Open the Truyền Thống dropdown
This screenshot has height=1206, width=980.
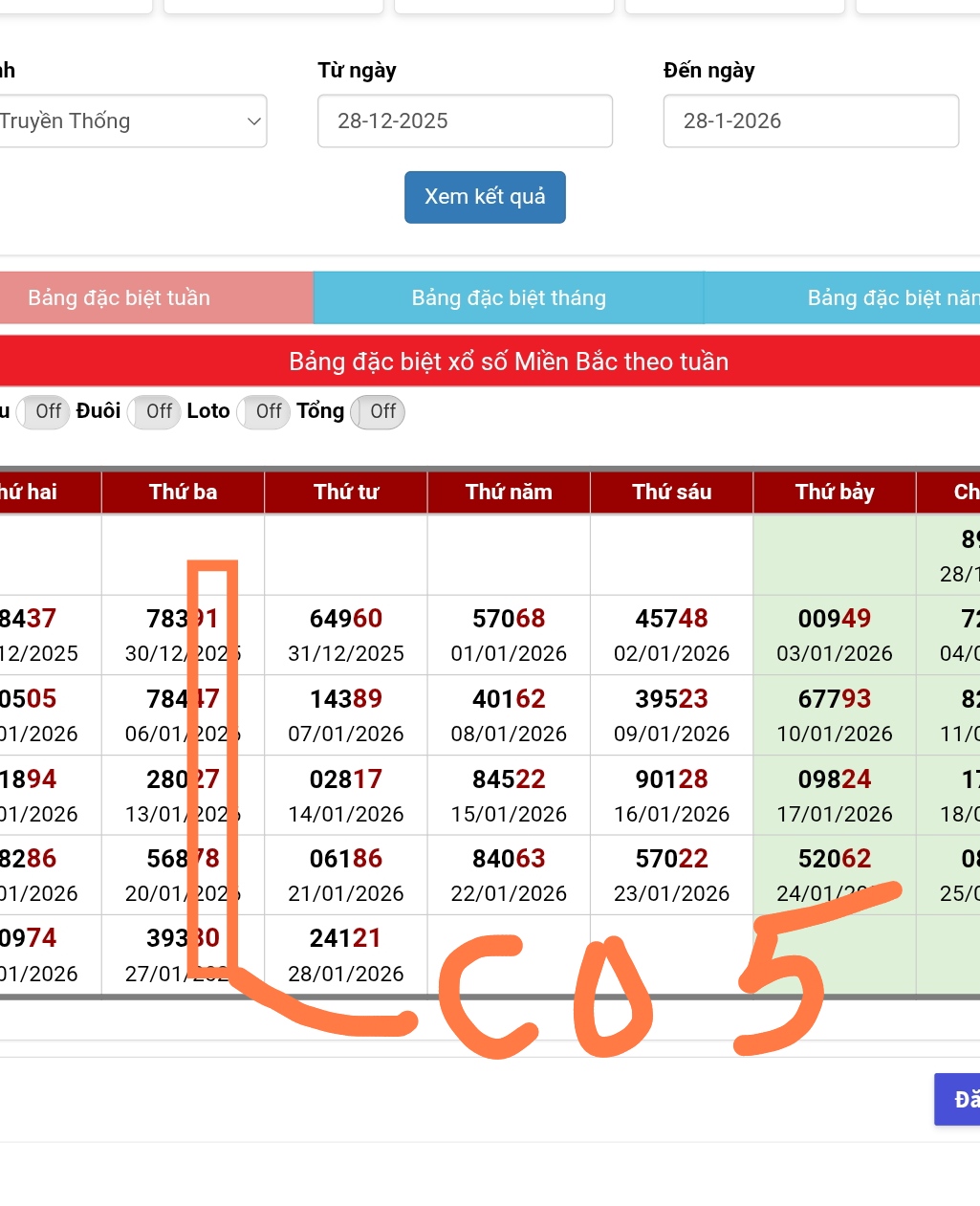pyautogui.click(x=132, y=121)
